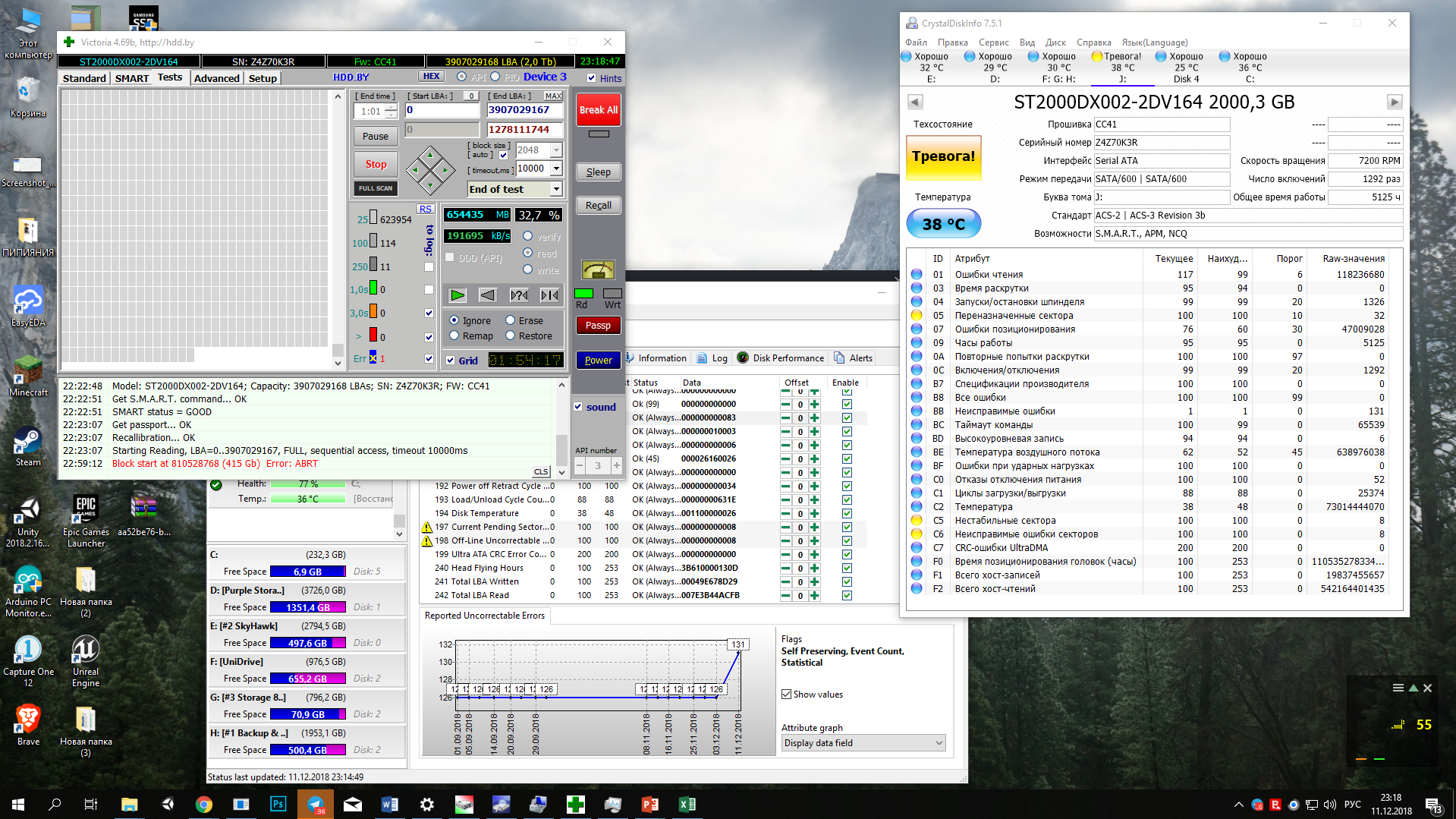Click the Break All button
The image size is (1456, 819).
pos(599,110)
